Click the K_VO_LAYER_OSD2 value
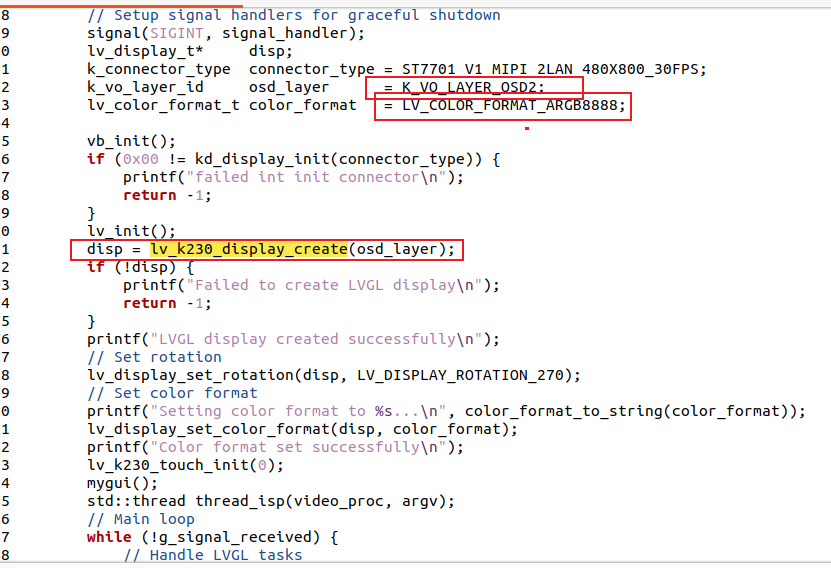The width and height of the screenshot is (831, 568). (473, 88)
